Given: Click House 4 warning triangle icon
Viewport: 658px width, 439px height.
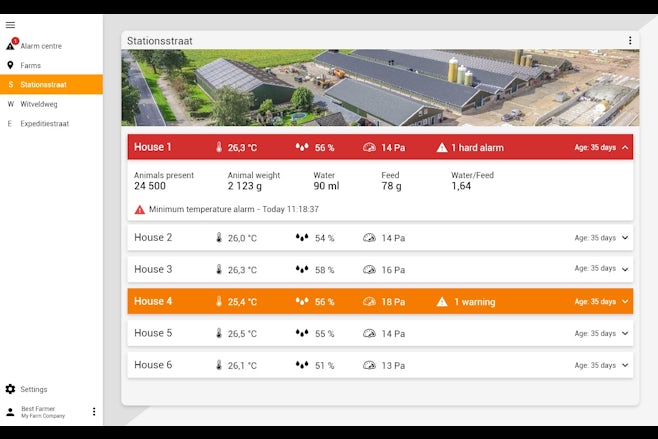Looking at the screenshot, I should tap(442, 302).
